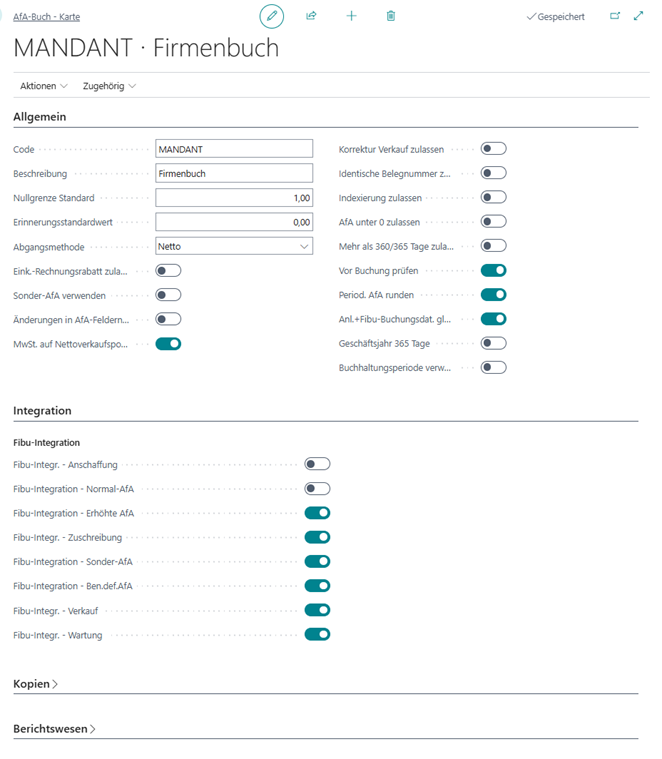Click the trash delete icon
This screenshot has width=662, height=759.
coord(391,16)
